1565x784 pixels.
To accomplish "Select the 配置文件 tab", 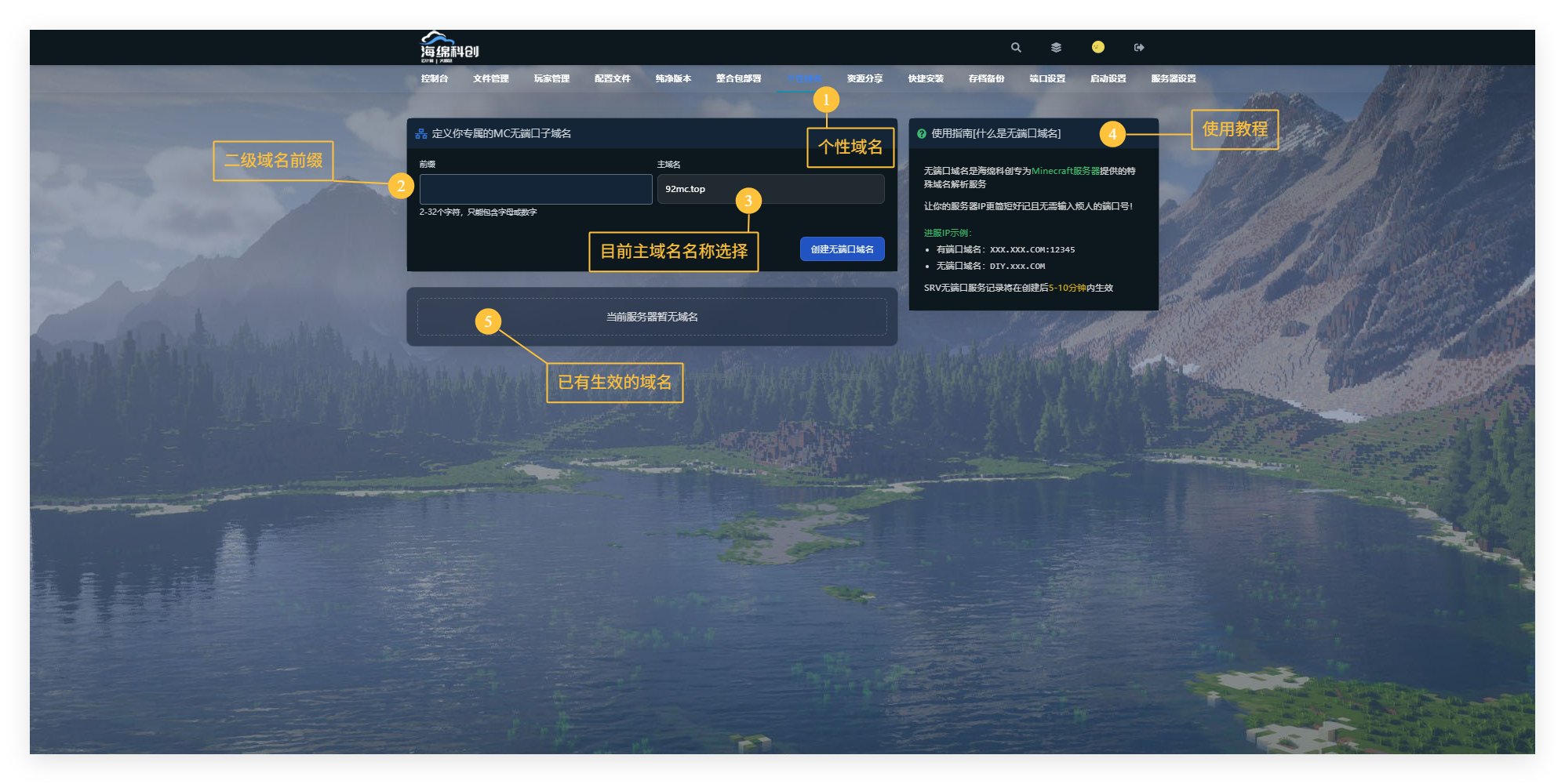I will (612, 78).
